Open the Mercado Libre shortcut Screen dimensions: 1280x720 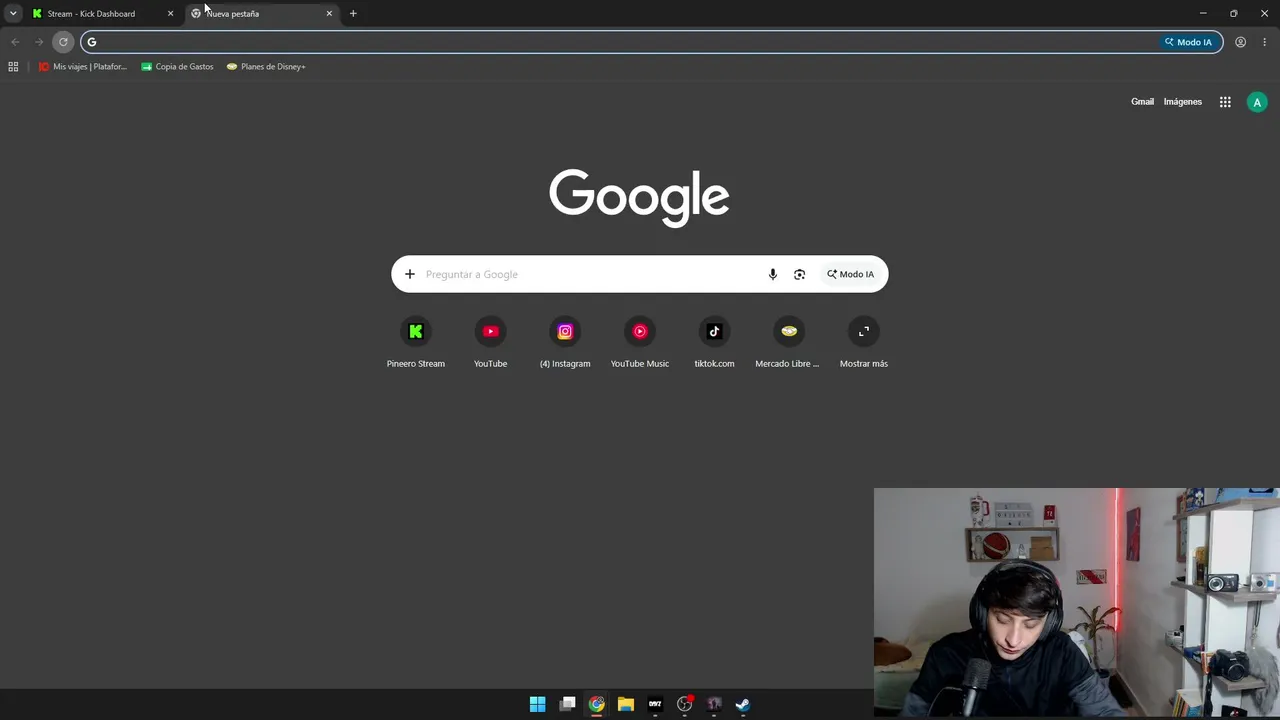click(788, 342)
